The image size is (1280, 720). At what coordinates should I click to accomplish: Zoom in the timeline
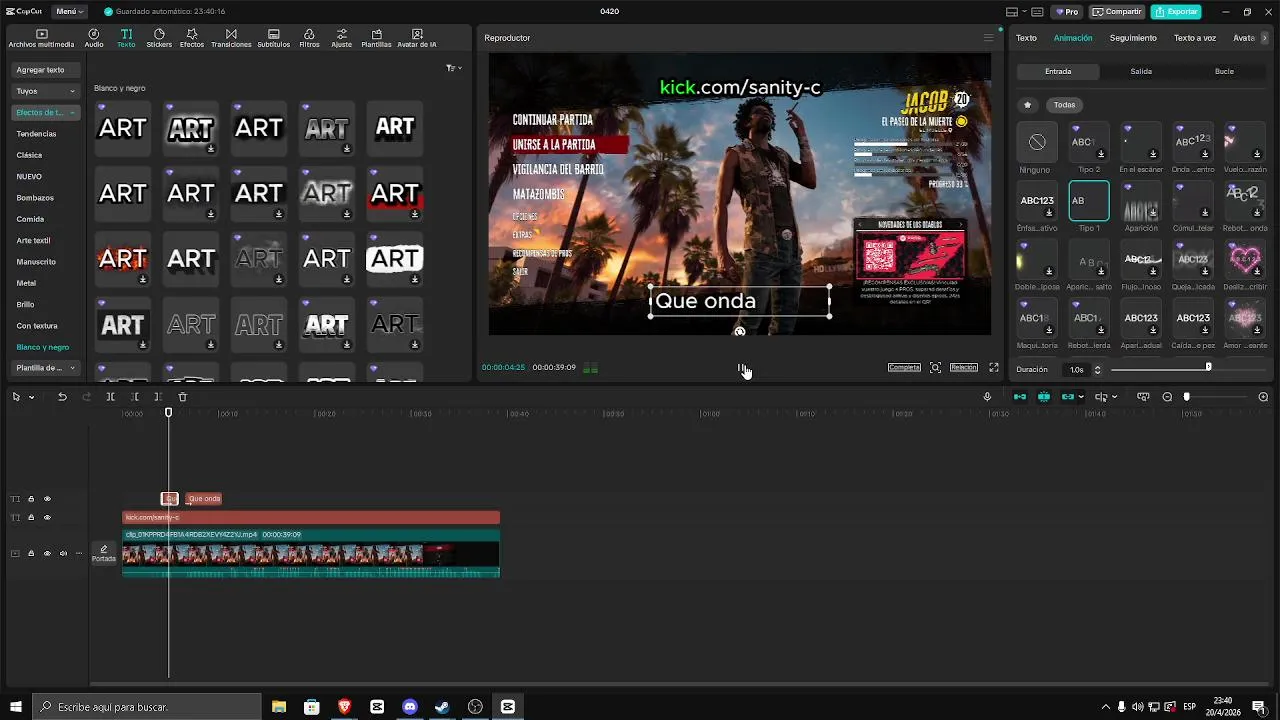click(x=1263, y=397)
